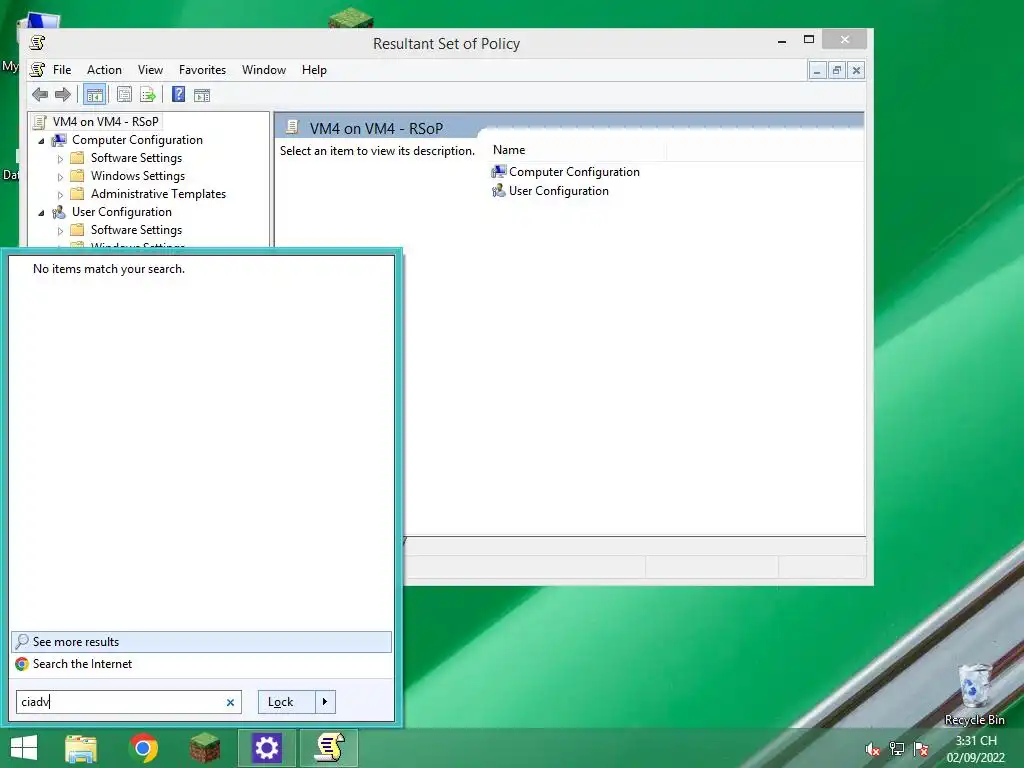This screenshot has height=768, width=1024.
Task: Click the inner MDI Restore button
Action: pyautogui.click(x=837, y=70)
